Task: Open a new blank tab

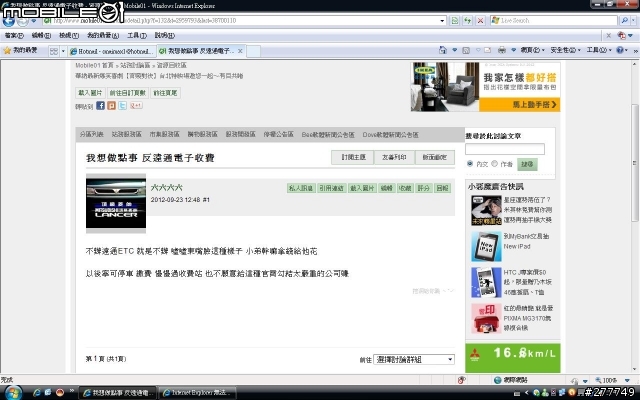Action: 253,51
